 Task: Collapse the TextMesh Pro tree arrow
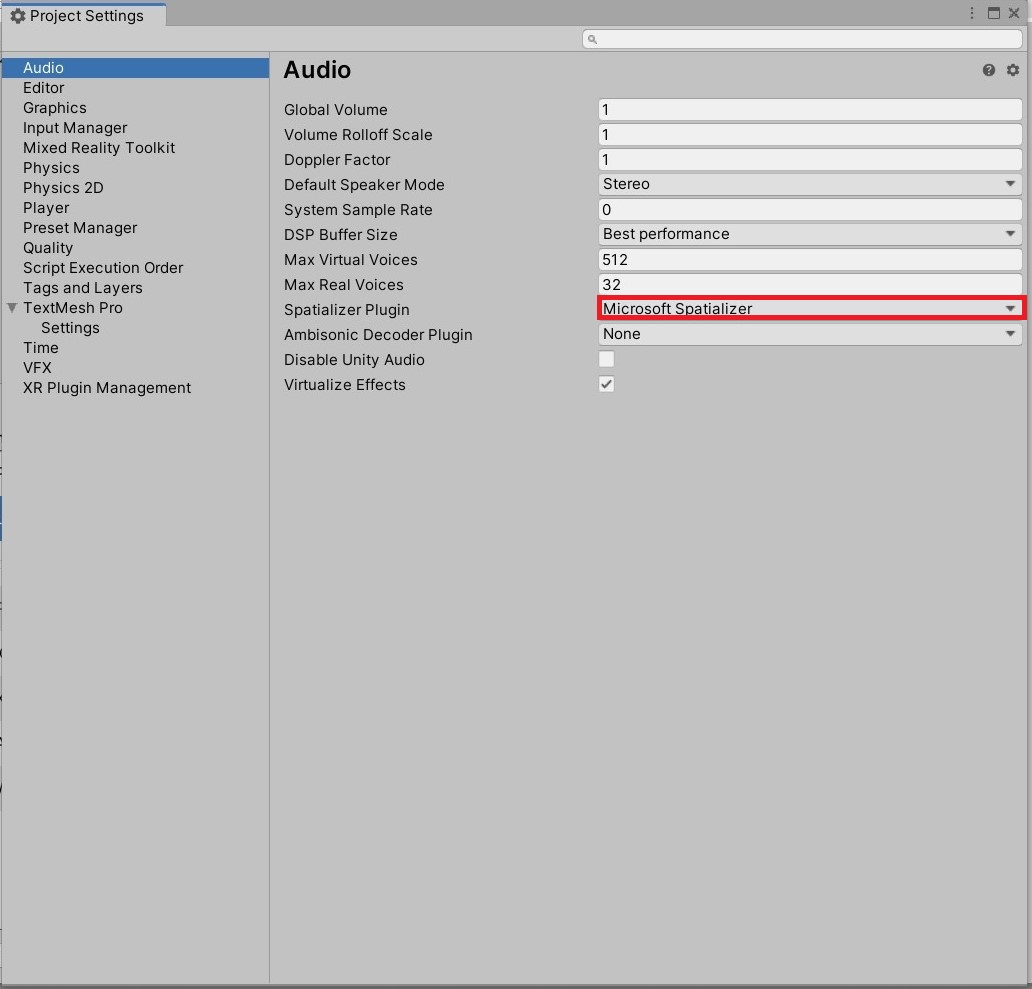tap(12, 308)
